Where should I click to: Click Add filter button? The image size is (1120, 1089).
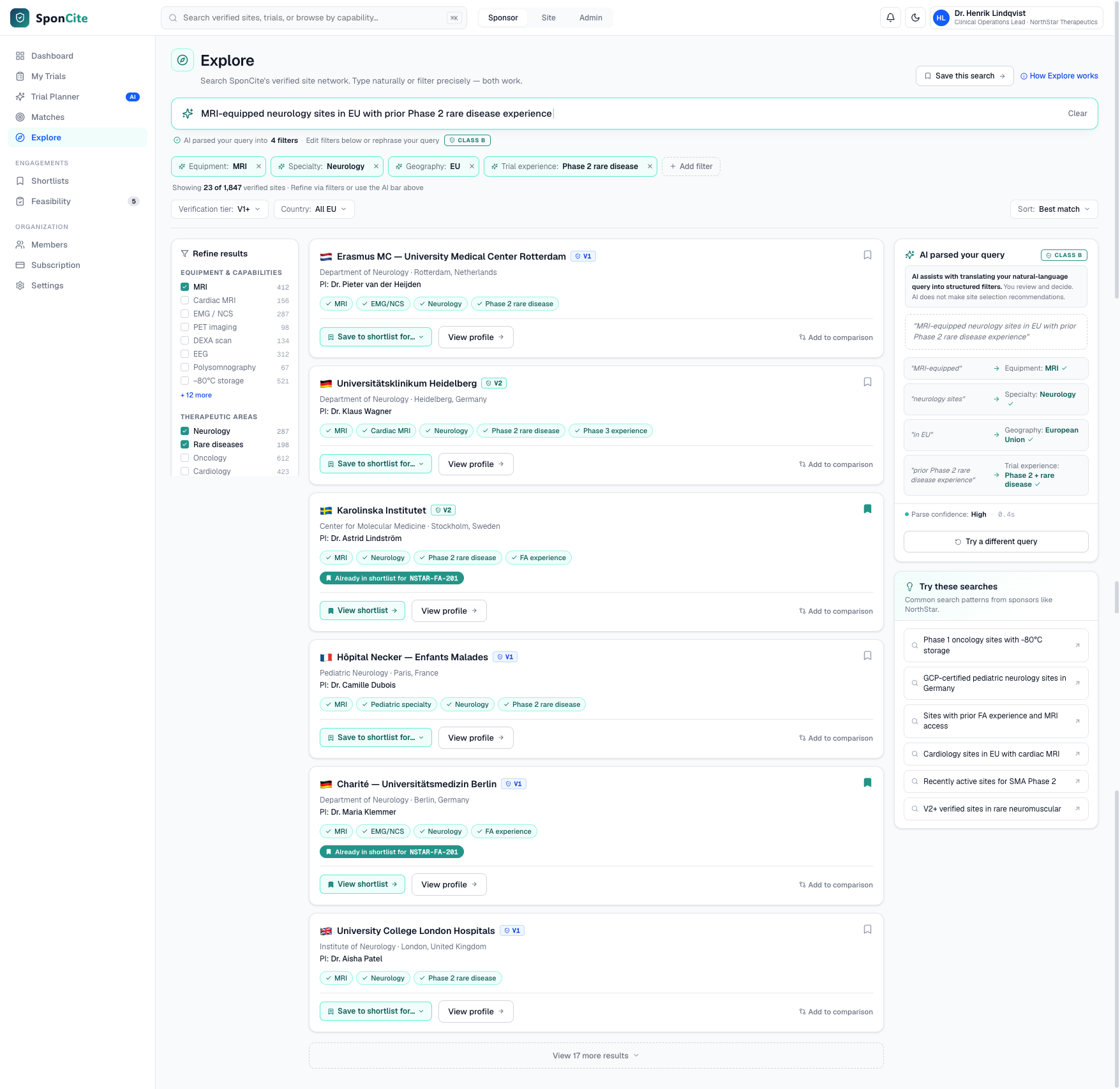coord(691,167)
